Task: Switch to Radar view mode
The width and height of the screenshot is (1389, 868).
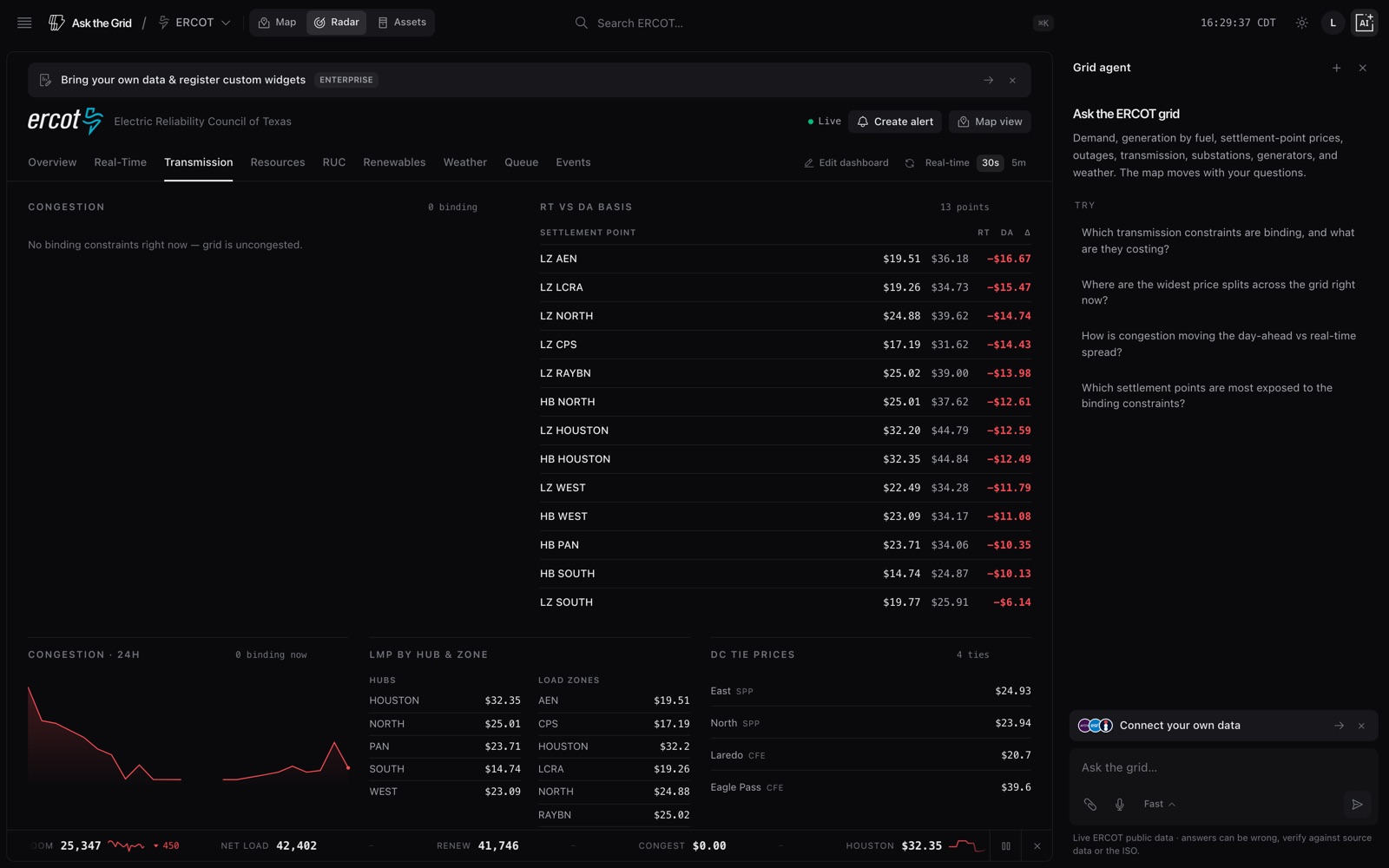Action: click(x=336, y=23)
